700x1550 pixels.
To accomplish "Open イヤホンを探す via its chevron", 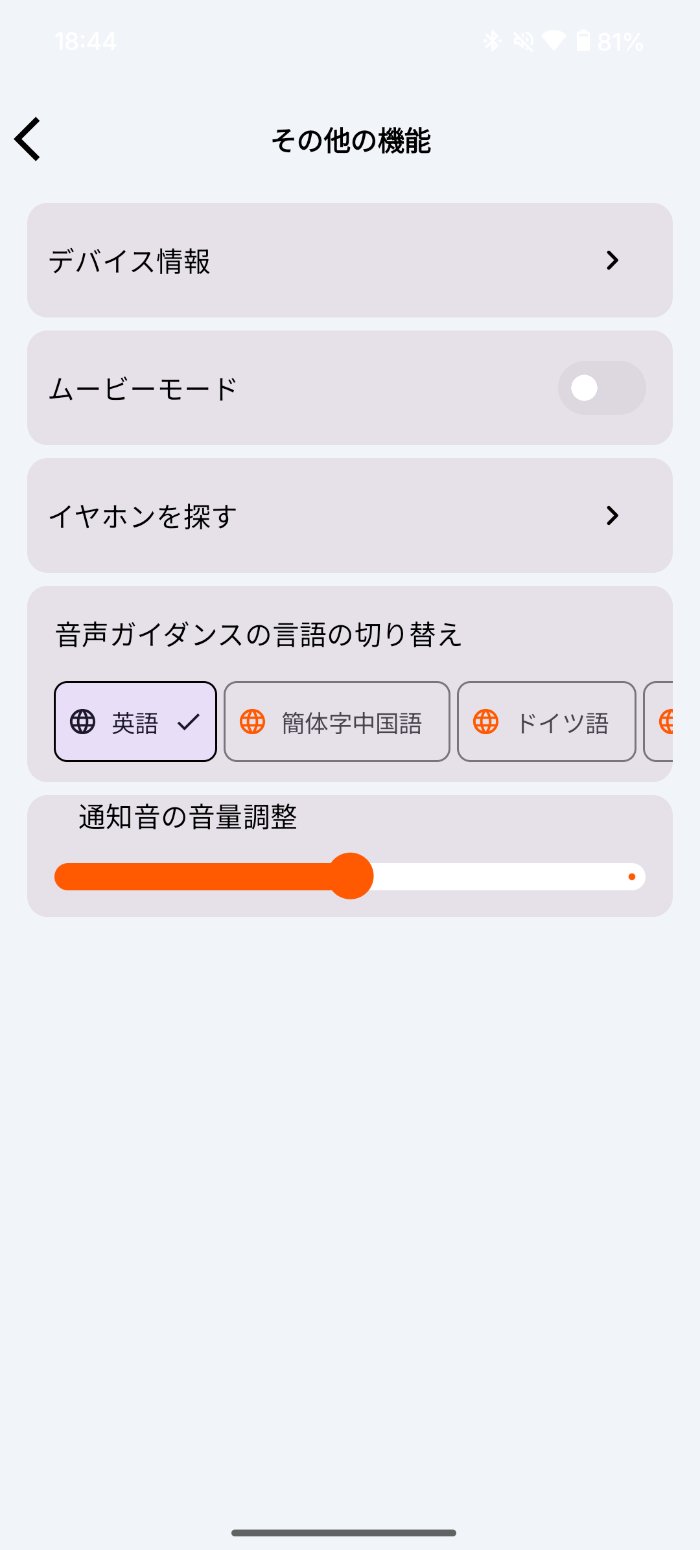I will [x=613, y=516].
